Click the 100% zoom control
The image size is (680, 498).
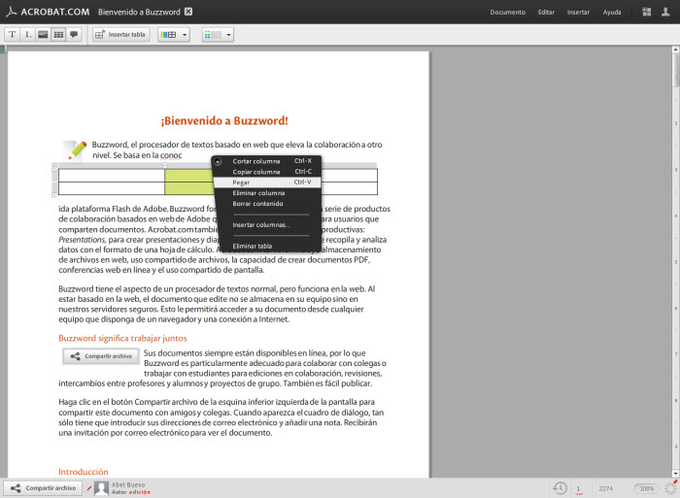point(646,488)
